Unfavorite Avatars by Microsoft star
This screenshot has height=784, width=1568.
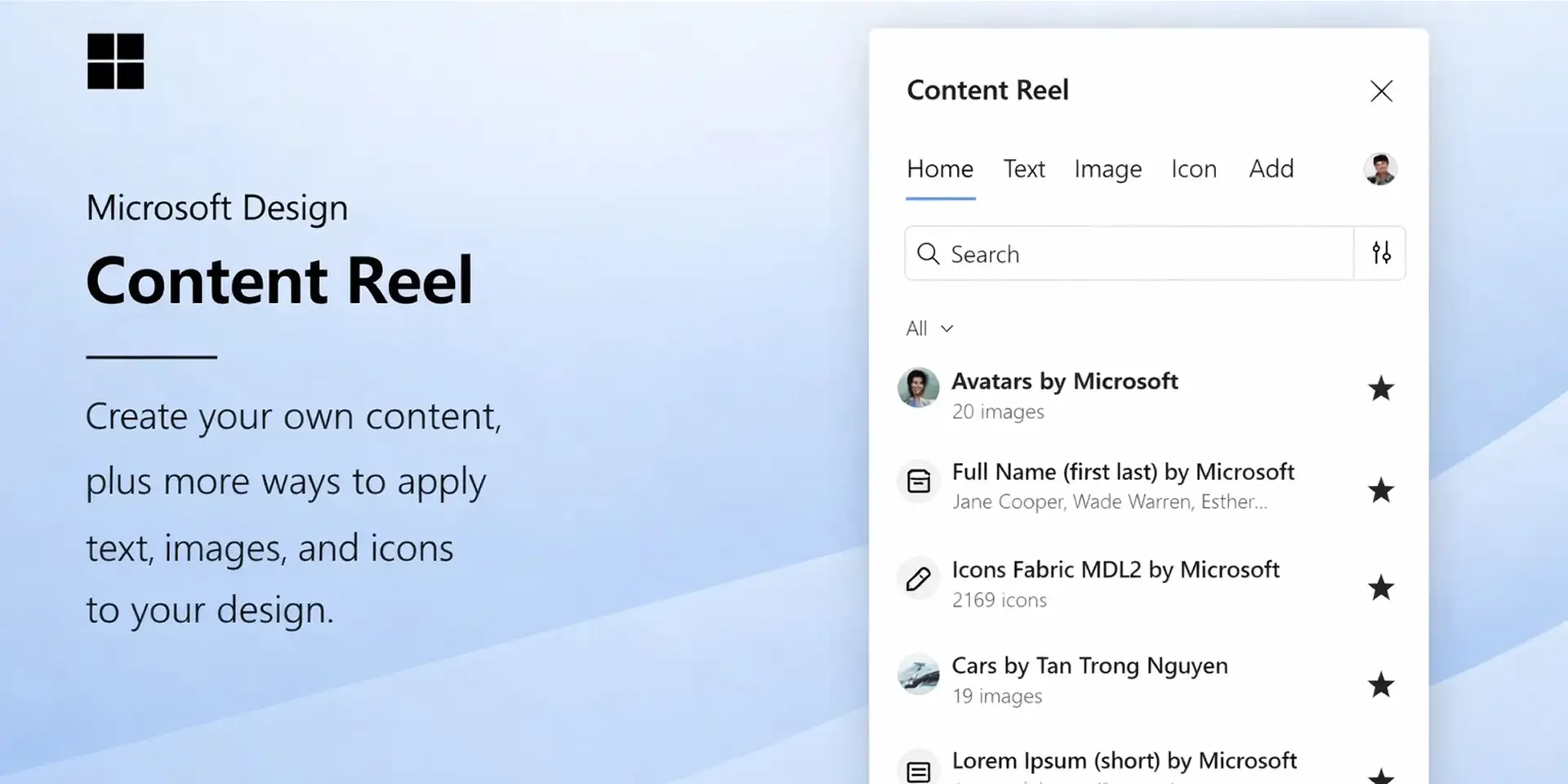point(1381,389)
